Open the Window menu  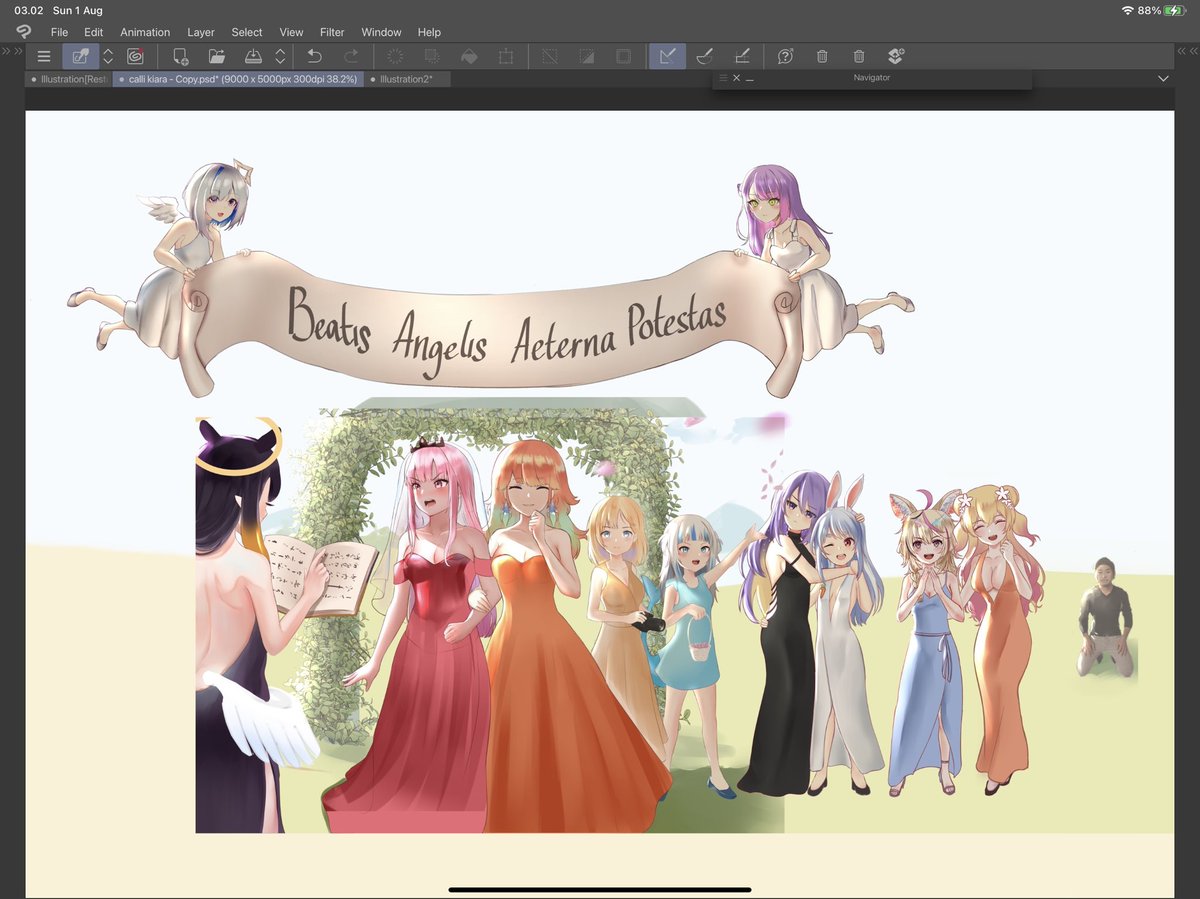coord(381,32)
